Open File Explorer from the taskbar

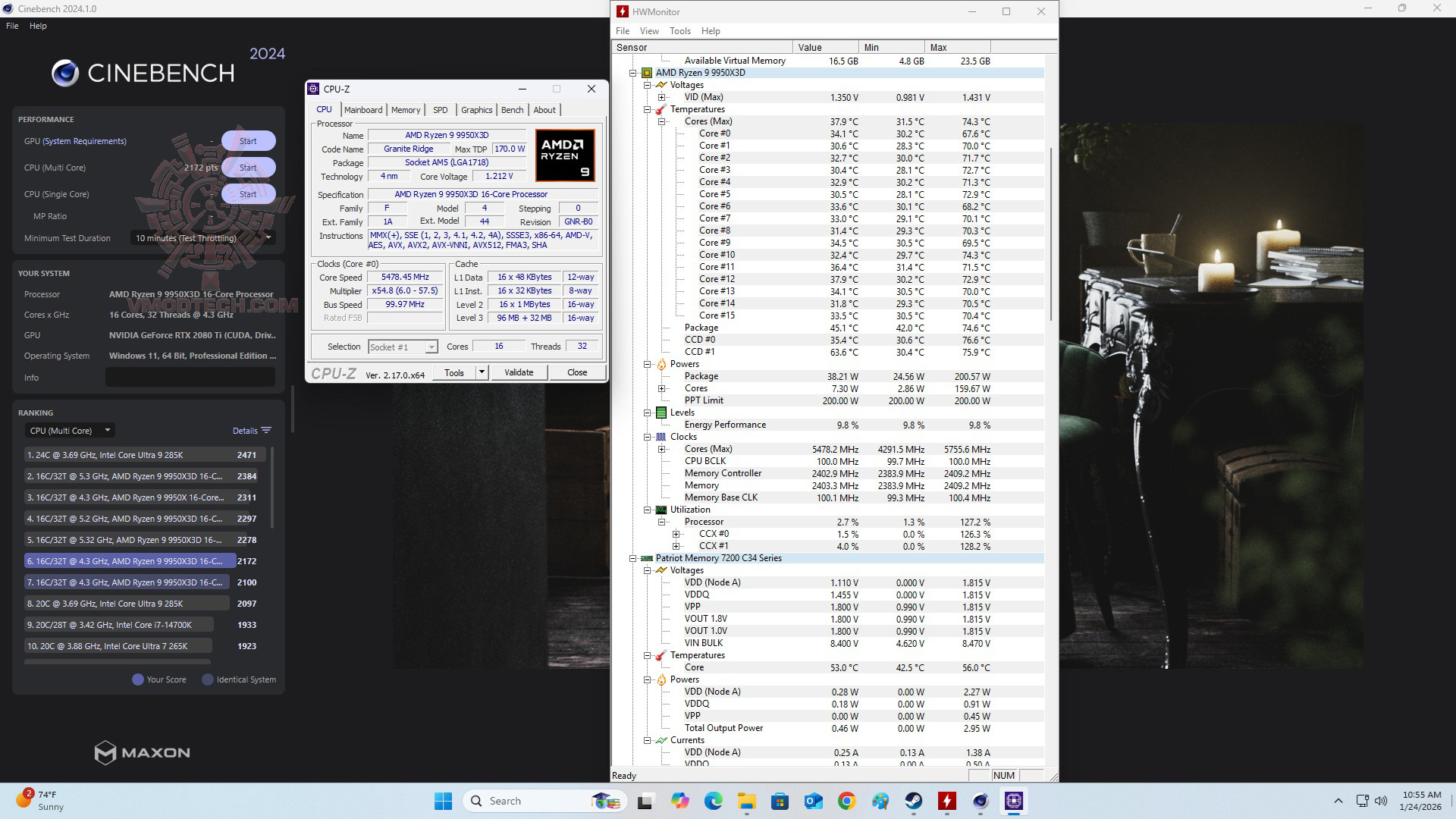click(x=746, y=801)
